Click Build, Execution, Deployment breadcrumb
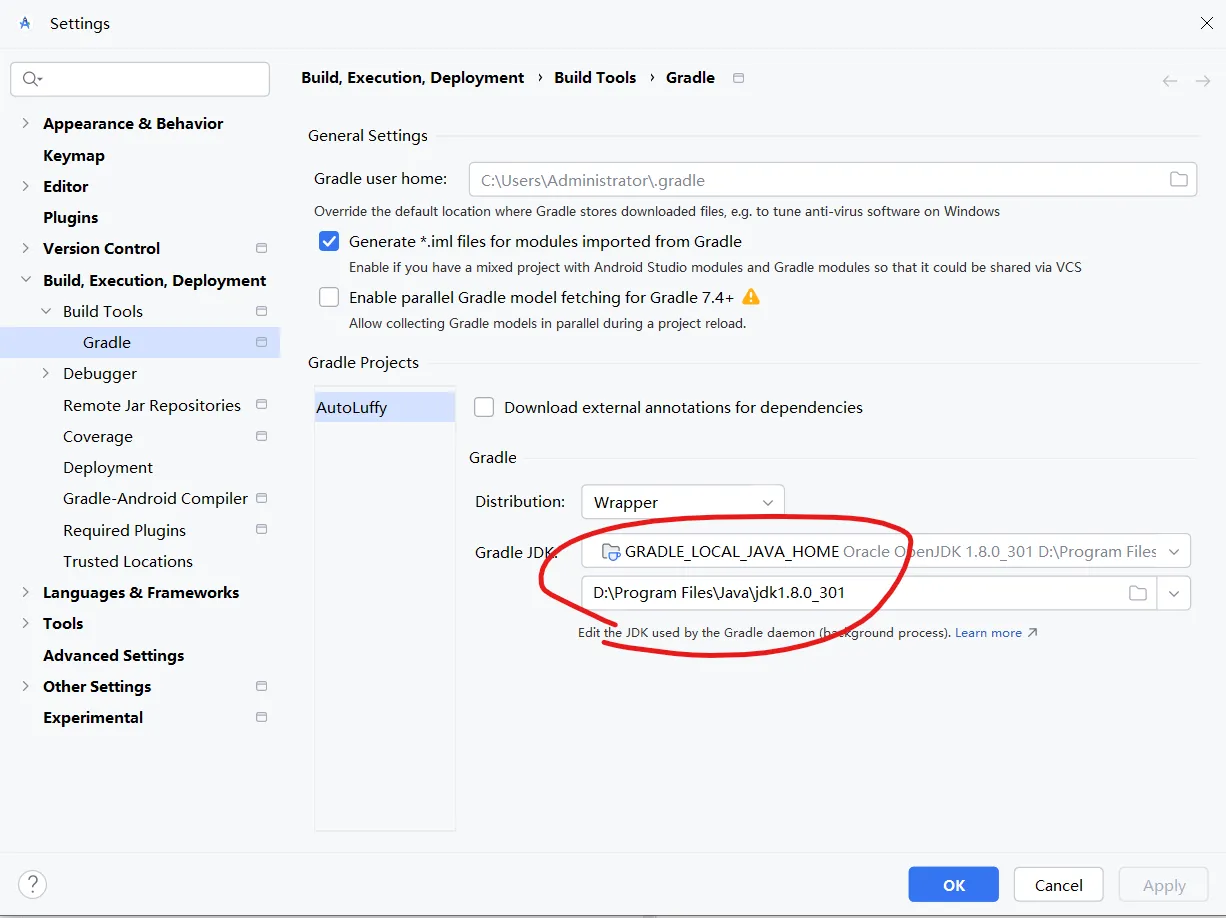Viewport: 1226px width, 918px height. pyautogui.click(x=413, y=78)
